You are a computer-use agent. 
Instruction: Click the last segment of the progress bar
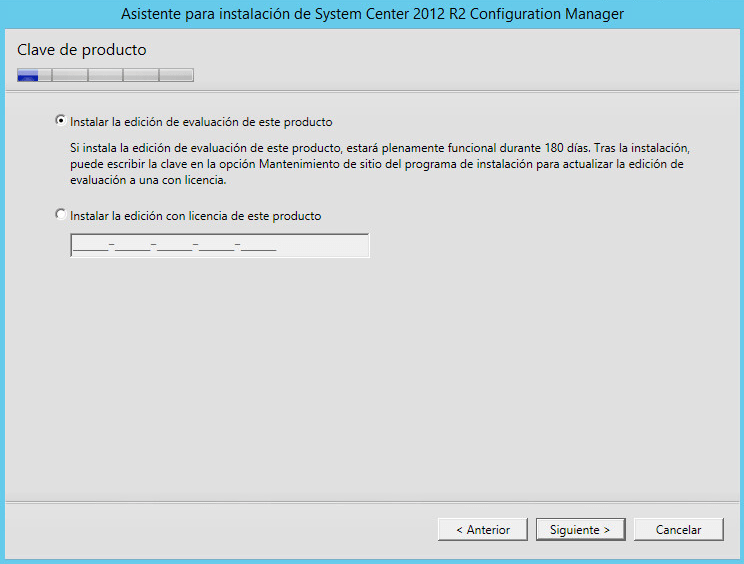pyautogui.click(x=176, y=74)
